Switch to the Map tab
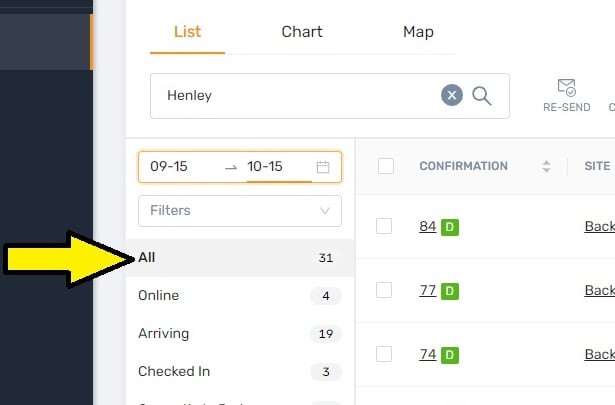The image size is (615, 405). 418,32
